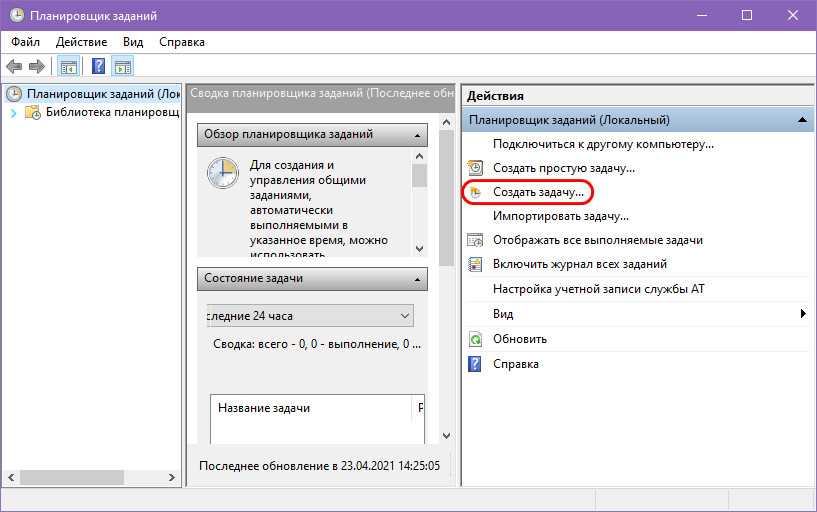The image size is (817, 512).
Task: Select Планировщик заданий (Локальный) root node
Action: 102,94
